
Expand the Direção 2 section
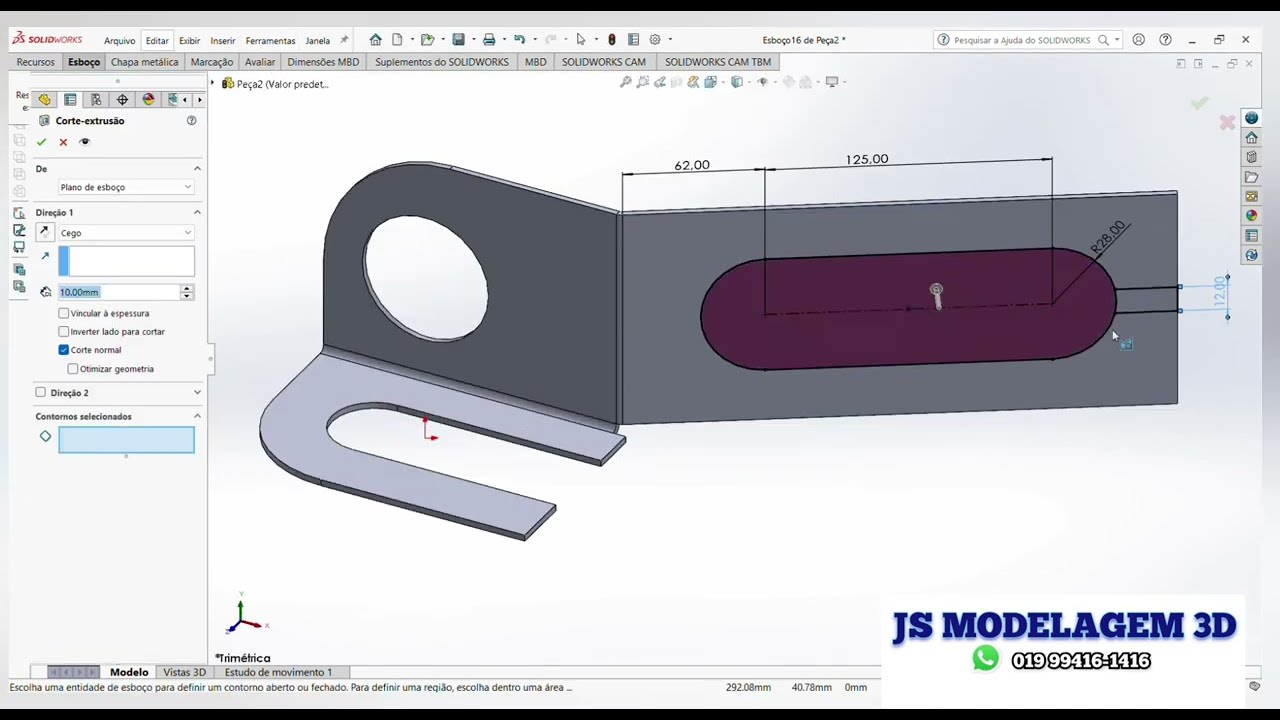tap(197, 393)
